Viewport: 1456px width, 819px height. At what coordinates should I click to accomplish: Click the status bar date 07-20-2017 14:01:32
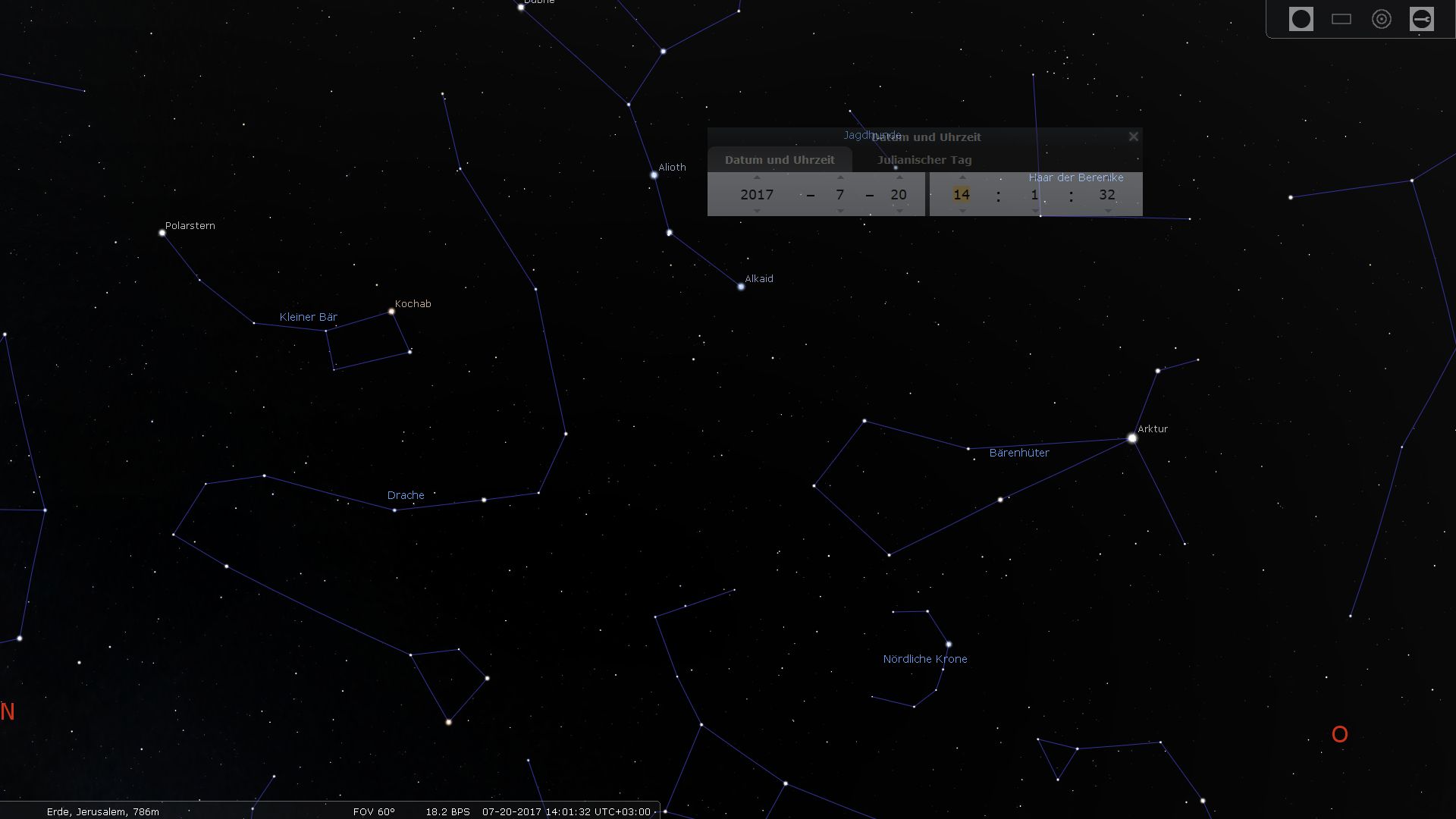tap(566, 811)
